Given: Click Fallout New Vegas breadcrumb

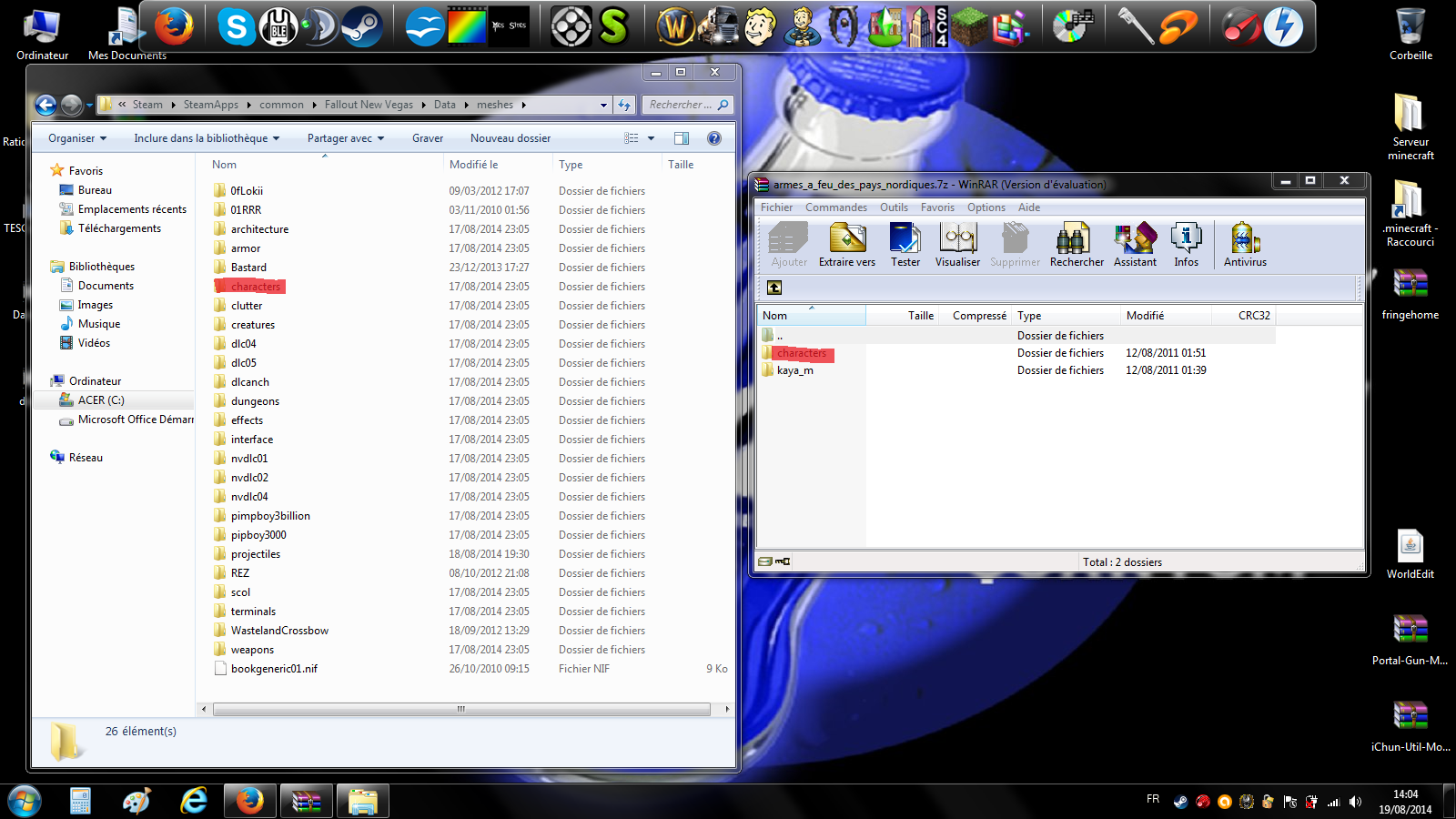Looking at the screenshot, I should point(369,105).
